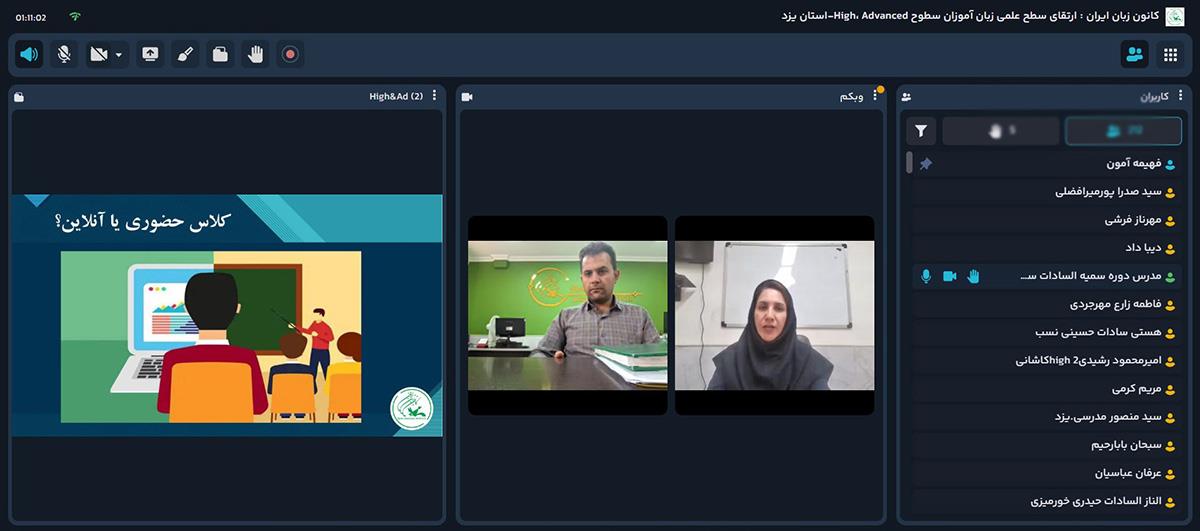Select the instructor مدرس دوره سمیه السادات

coord(1048,276)
